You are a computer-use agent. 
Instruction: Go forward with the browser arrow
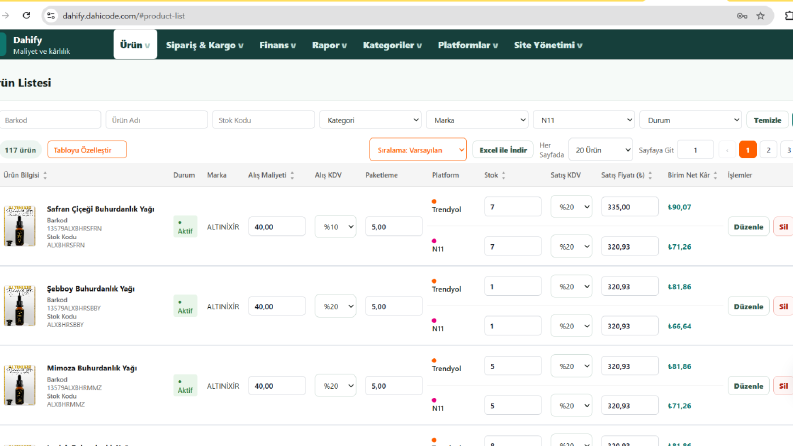pyautogui.click(x=5, y=16)
